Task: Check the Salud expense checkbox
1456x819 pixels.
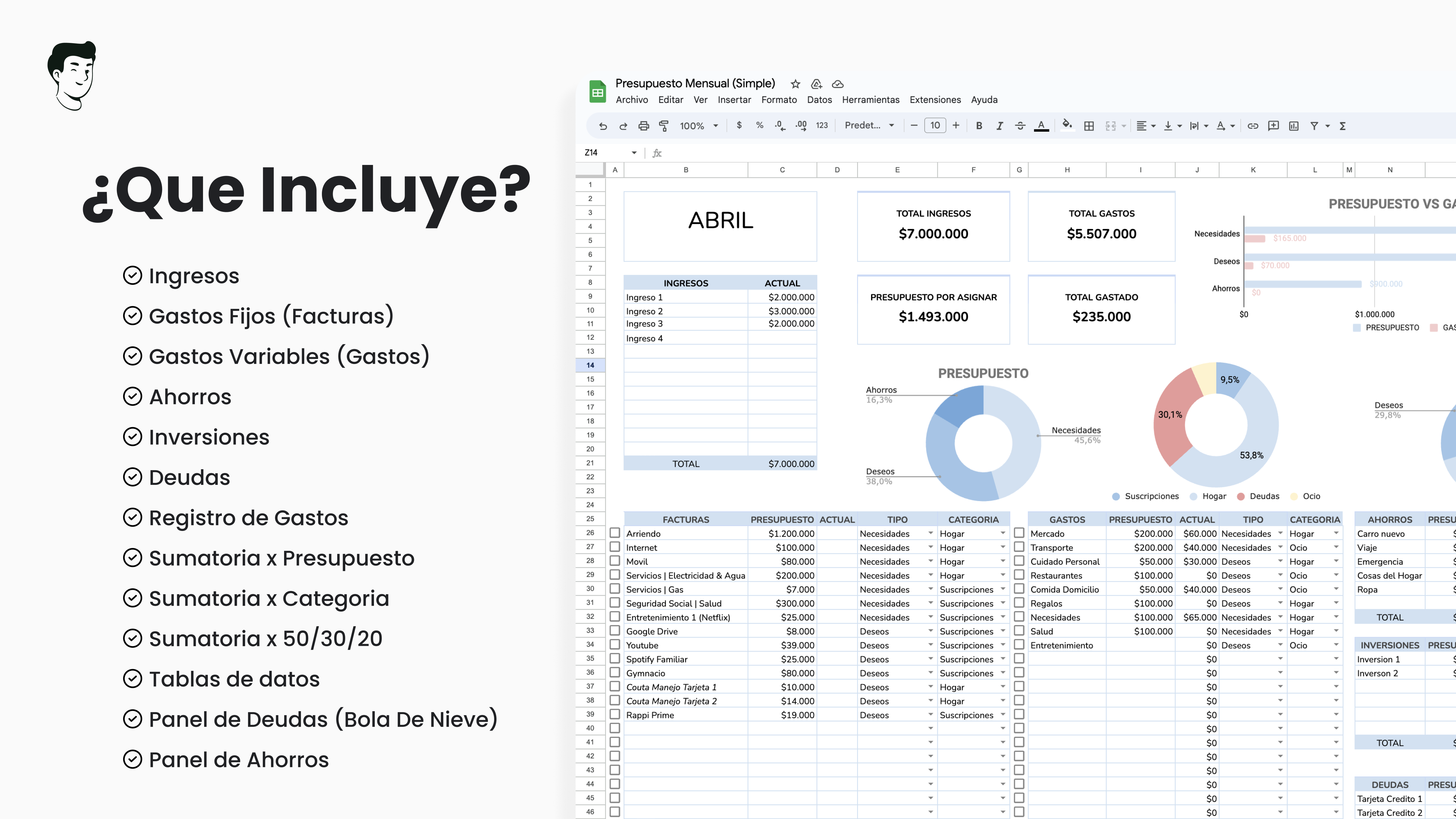Action: pos(1019,631)
